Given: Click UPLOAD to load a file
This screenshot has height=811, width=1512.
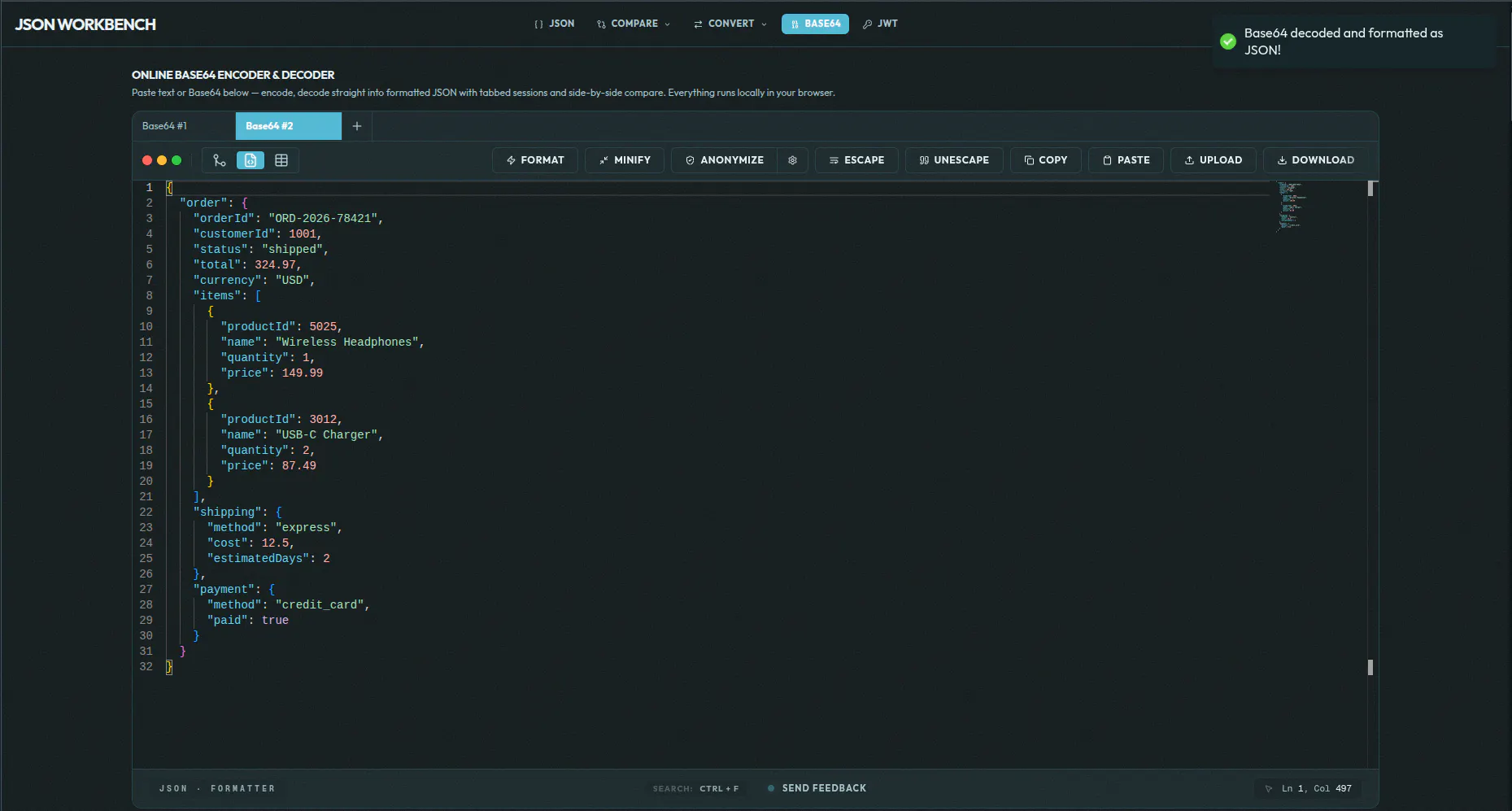Looking at the screenshot, I should click(1214, 160).
